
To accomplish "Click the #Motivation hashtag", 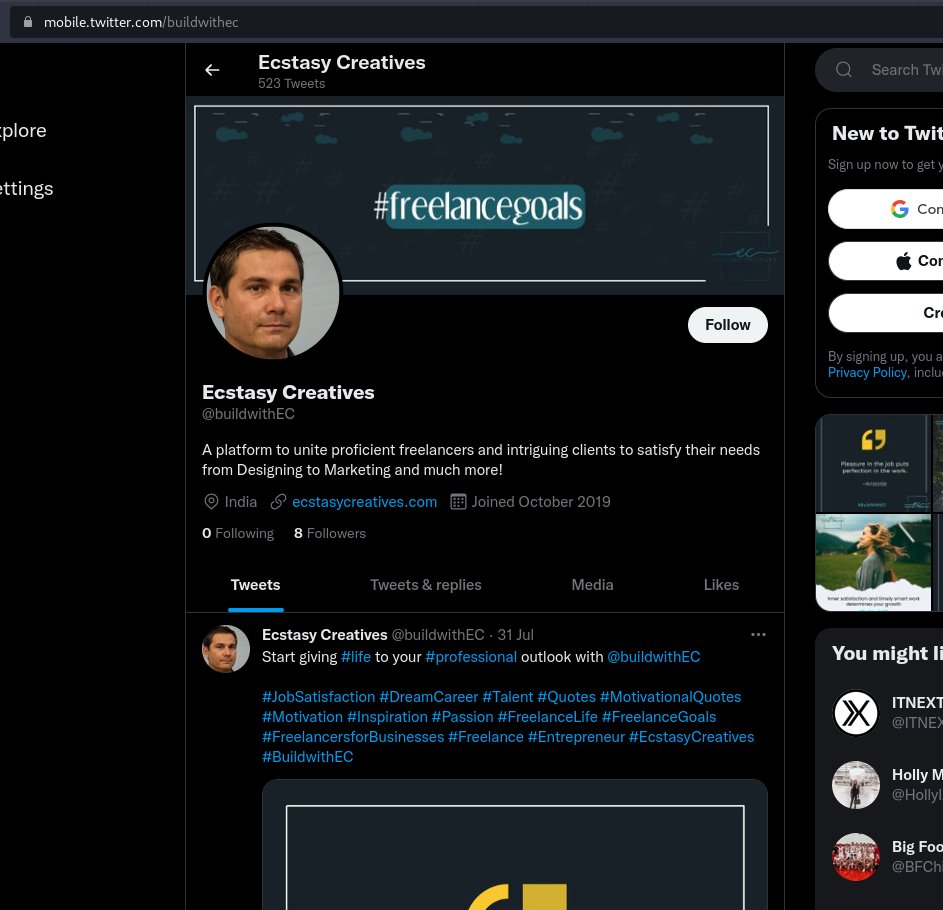I will pos(303,717).
